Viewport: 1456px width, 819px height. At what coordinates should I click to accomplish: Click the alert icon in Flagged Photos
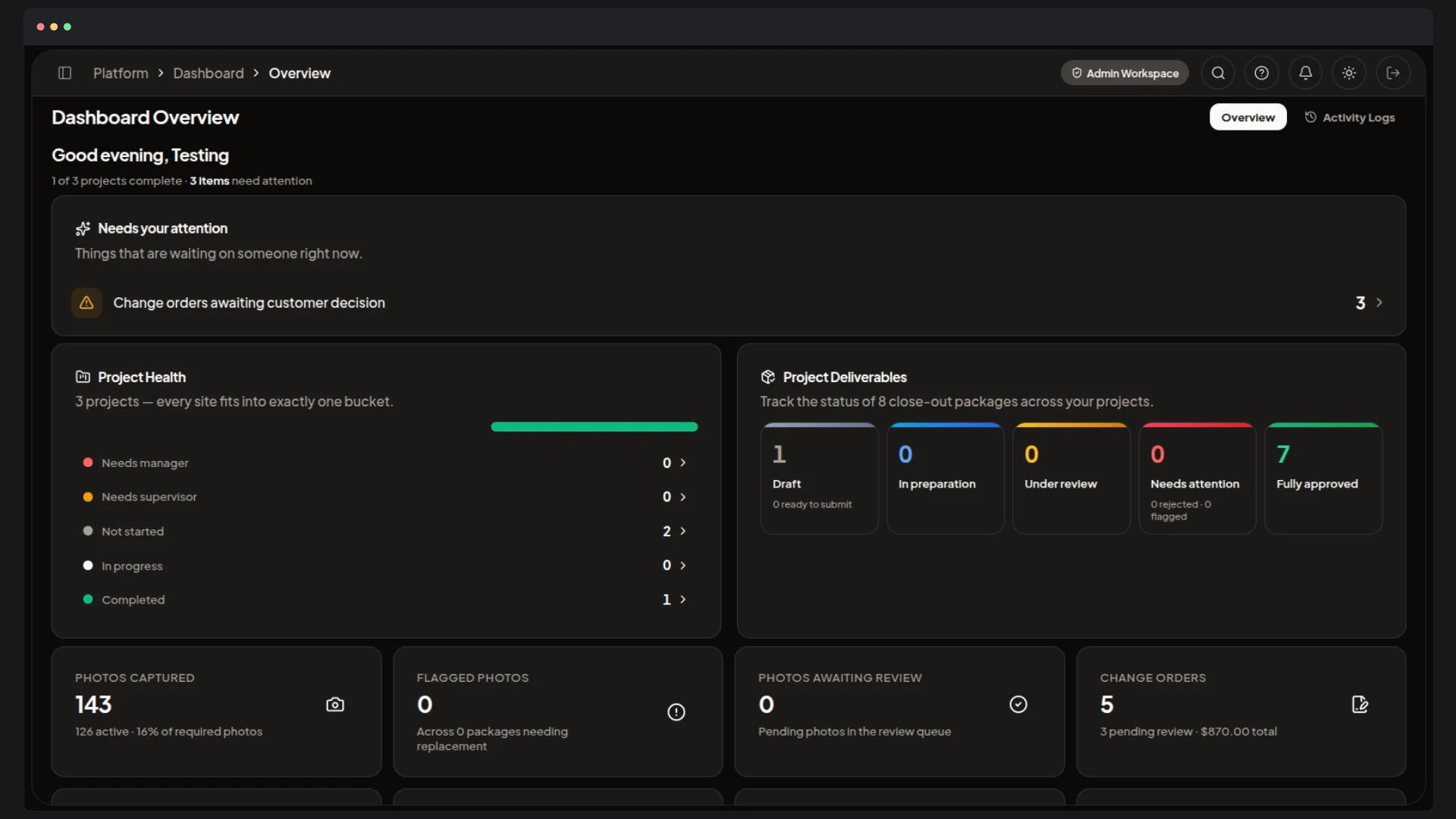pos(676,712)
